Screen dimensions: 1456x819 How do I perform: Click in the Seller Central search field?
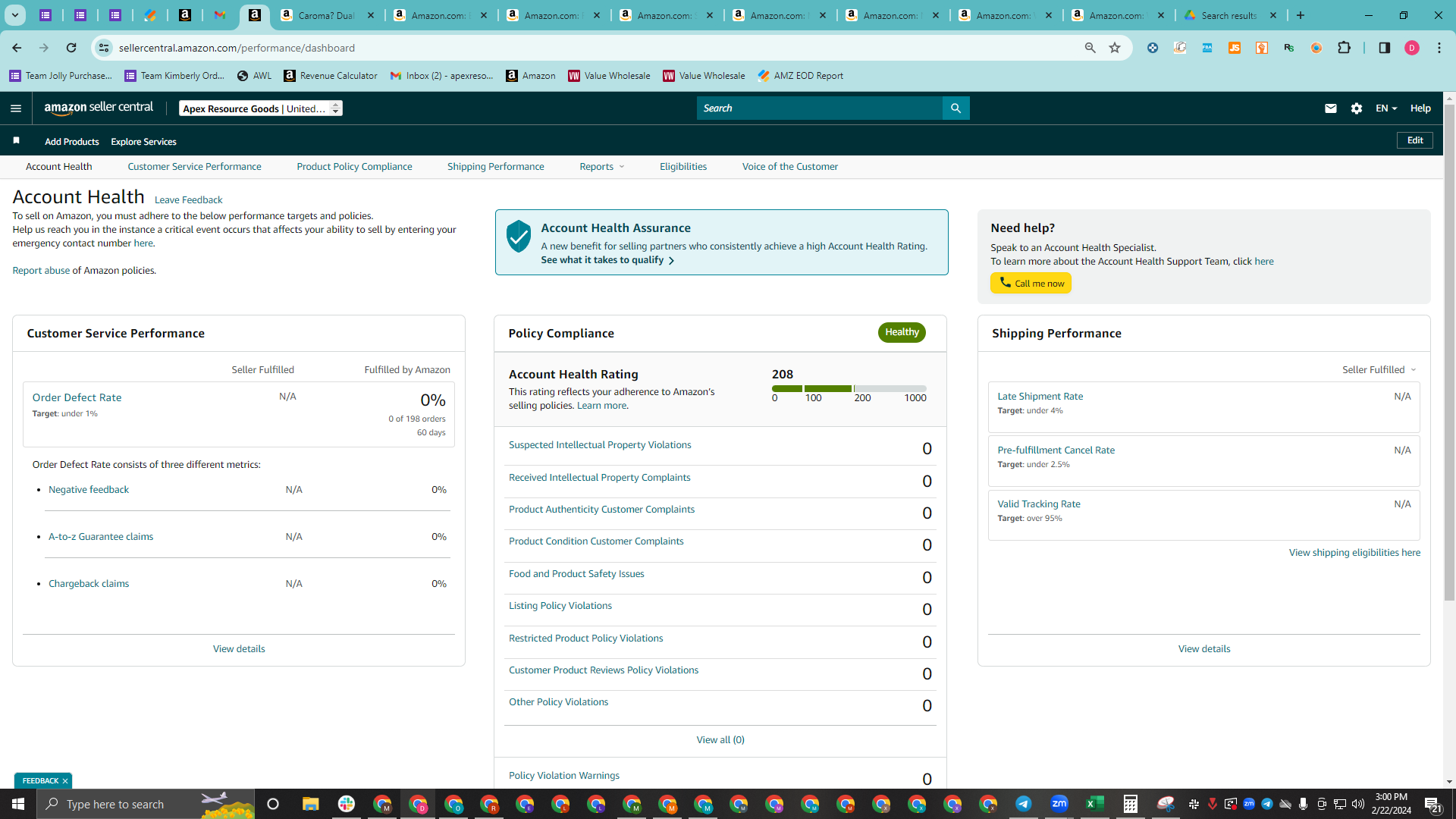click(819, 108)
